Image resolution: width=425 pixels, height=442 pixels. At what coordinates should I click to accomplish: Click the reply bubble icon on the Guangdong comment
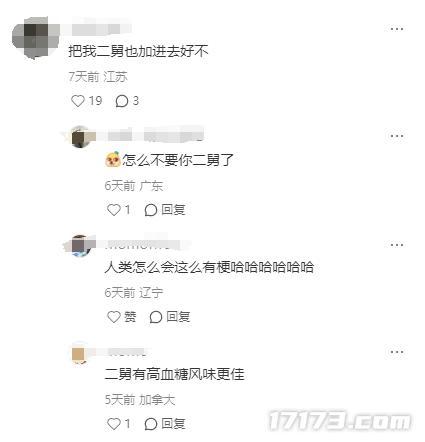(150, 210)
